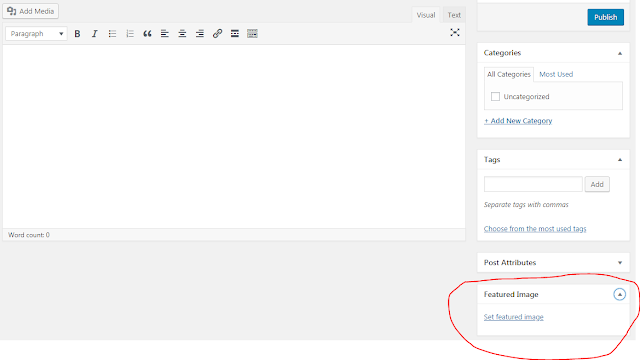640x360 pixels.
Task: Click the Add New Category link
Action: [518, 121]
